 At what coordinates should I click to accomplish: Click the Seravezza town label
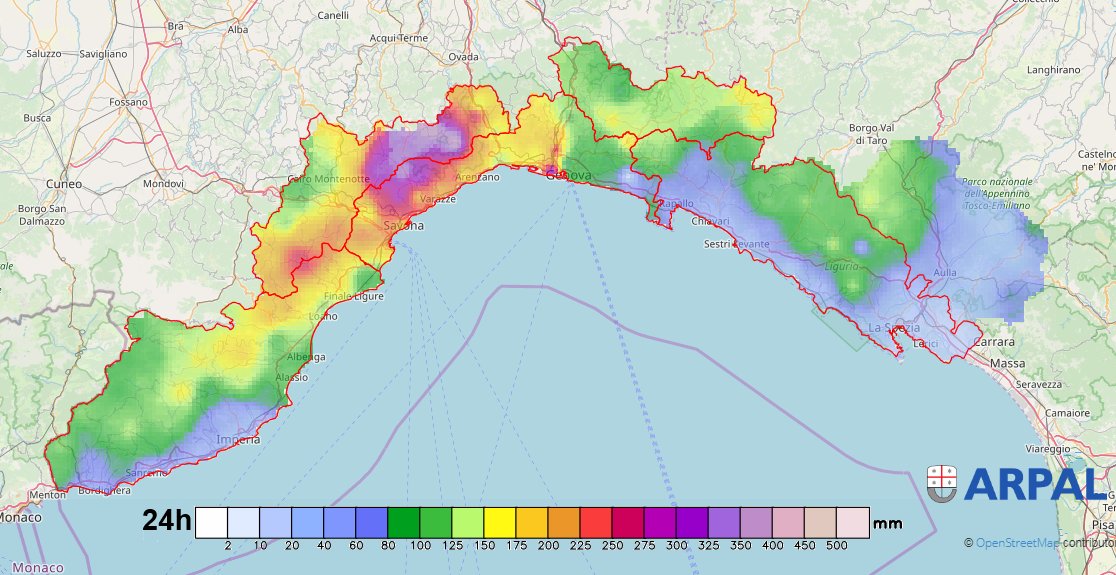pos(1038,384)
